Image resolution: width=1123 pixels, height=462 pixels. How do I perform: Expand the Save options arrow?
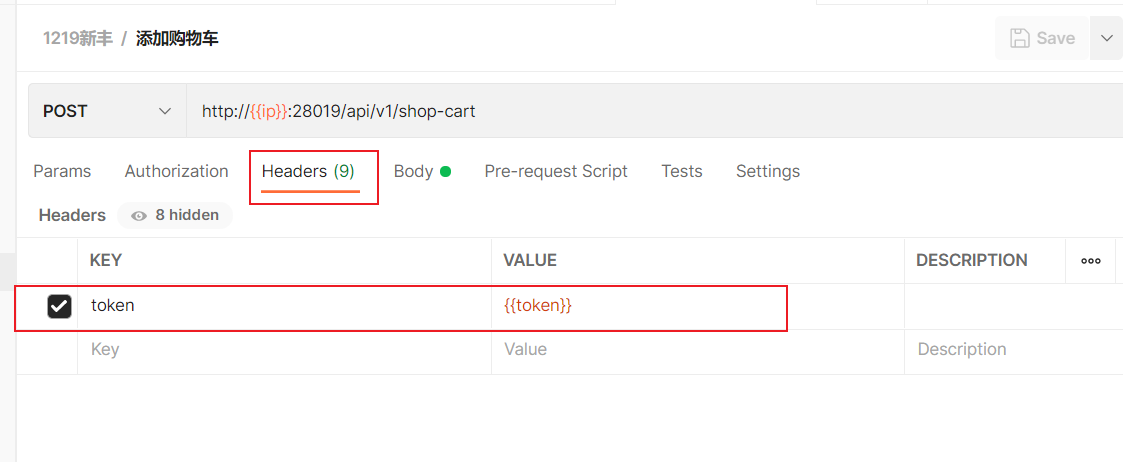(x=1107, y=38)
